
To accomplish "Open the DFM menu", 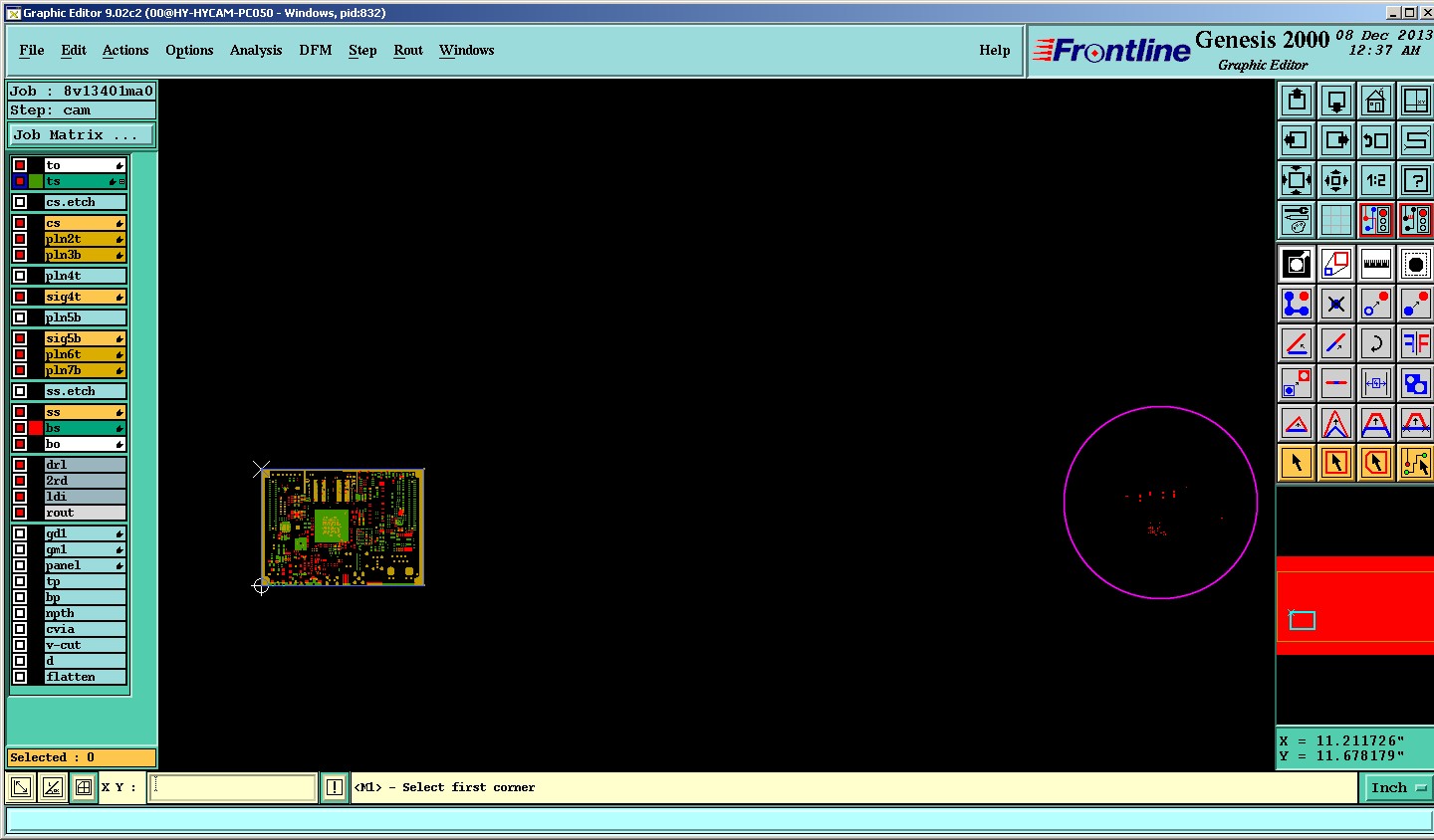I will click(x=316, y=50).
